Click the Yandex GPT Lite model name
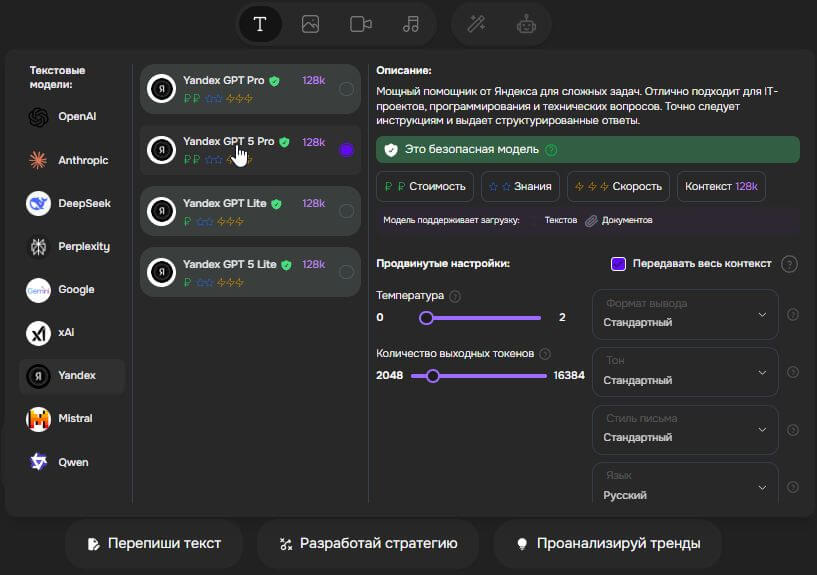Viewport: 817px width, 575px height. click(224, 204)
